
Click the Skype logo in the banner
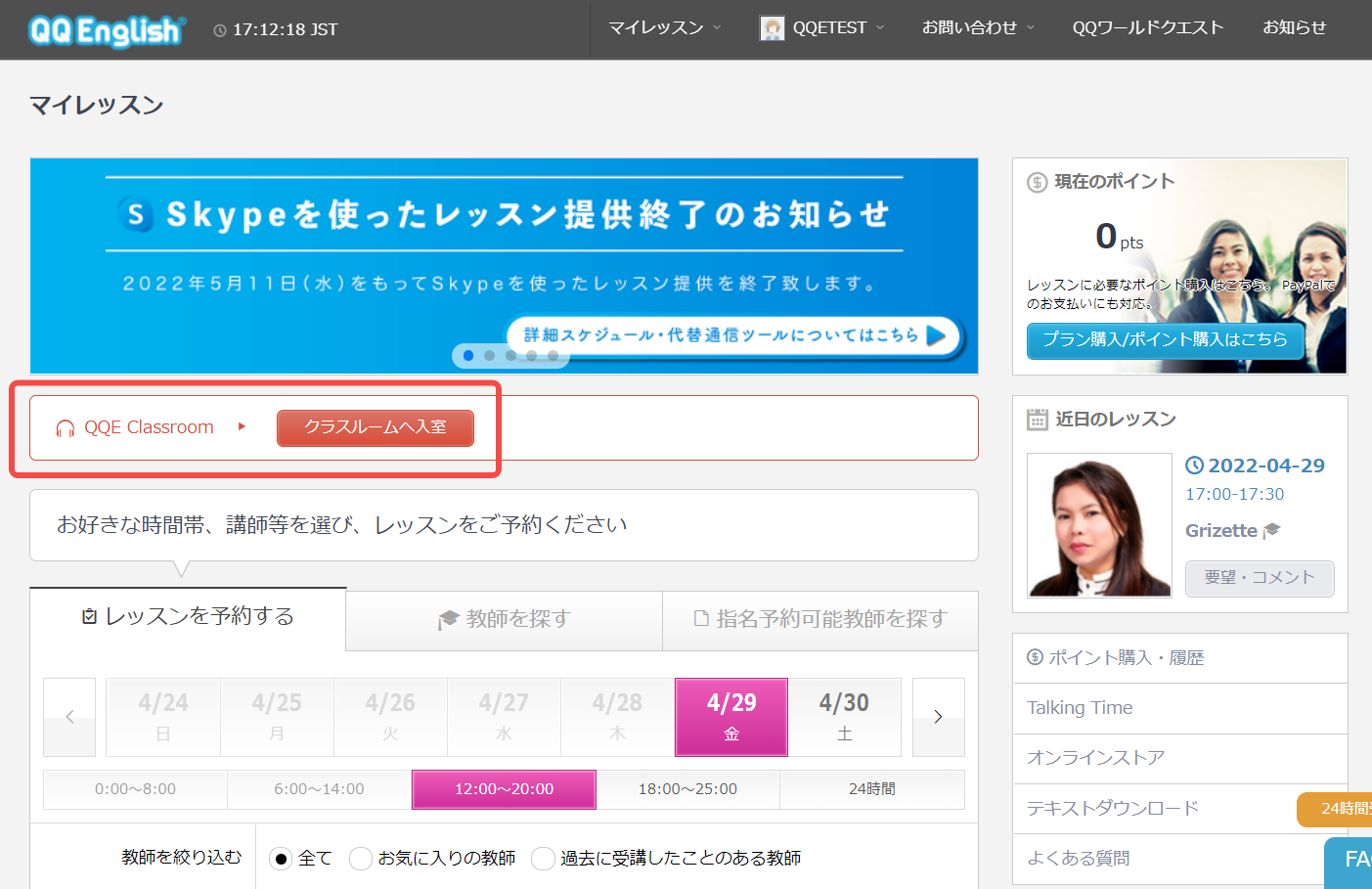click(x=138, y=214)
